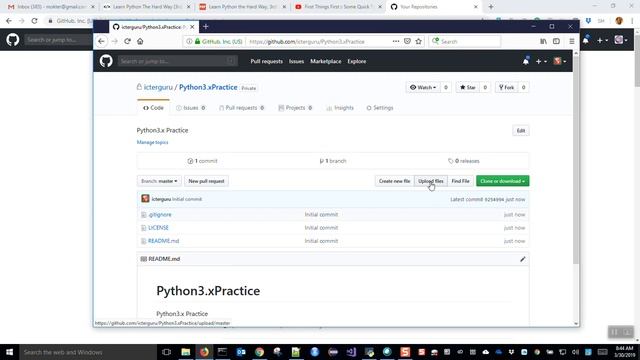Open the plus create-new dropdown in GitHub header
This screenshot has width=640, height=360.
(541, 61)
